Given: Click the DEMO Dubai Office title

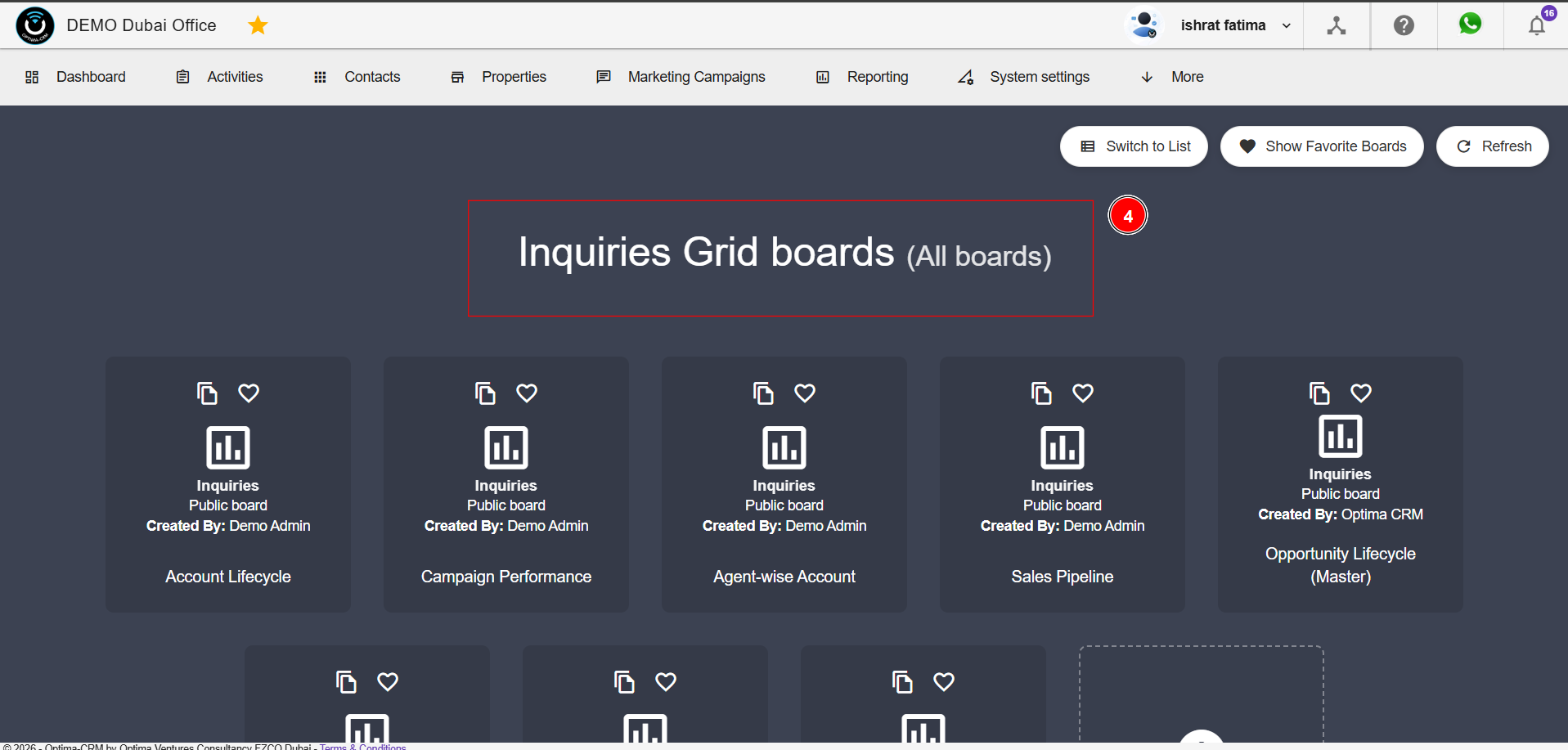Looking at the screenshot, I should pos(142,25).
